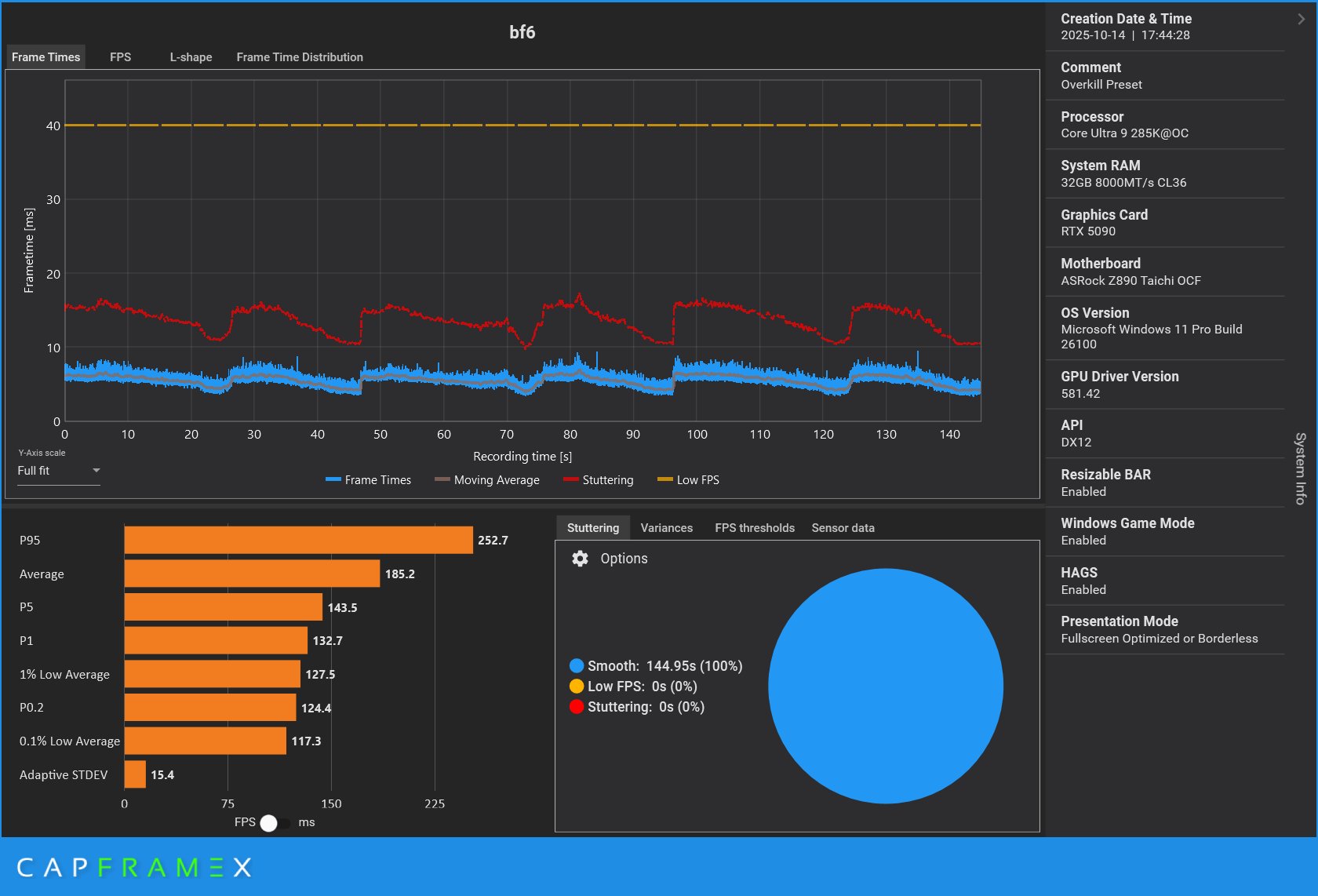Open the Variances tab
1318x896 pixels.
(666, 528)
